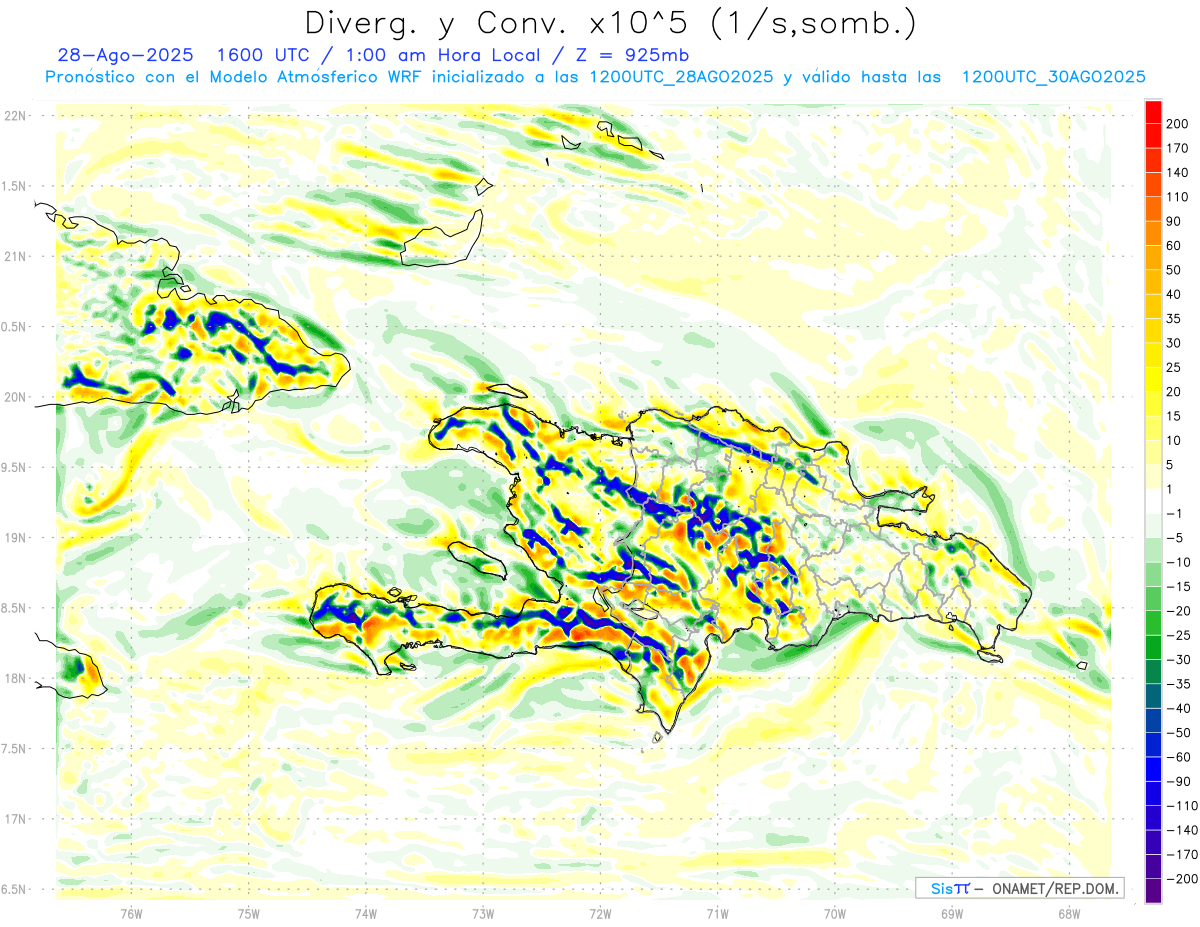Click the red colorbar swatch above 200
1200x927 pixels.
(1153, 111)
